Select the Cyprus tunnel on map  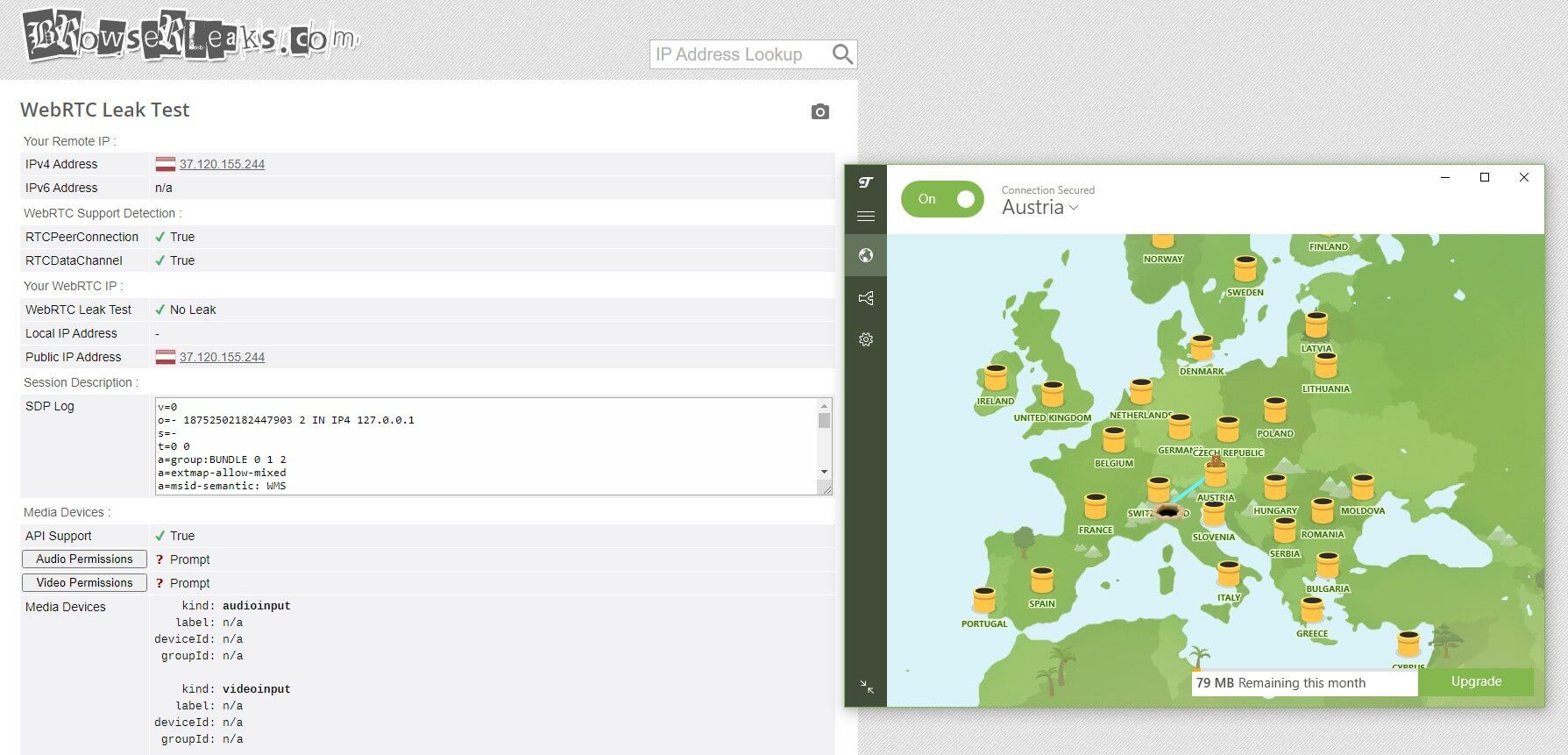point(1408,645)
